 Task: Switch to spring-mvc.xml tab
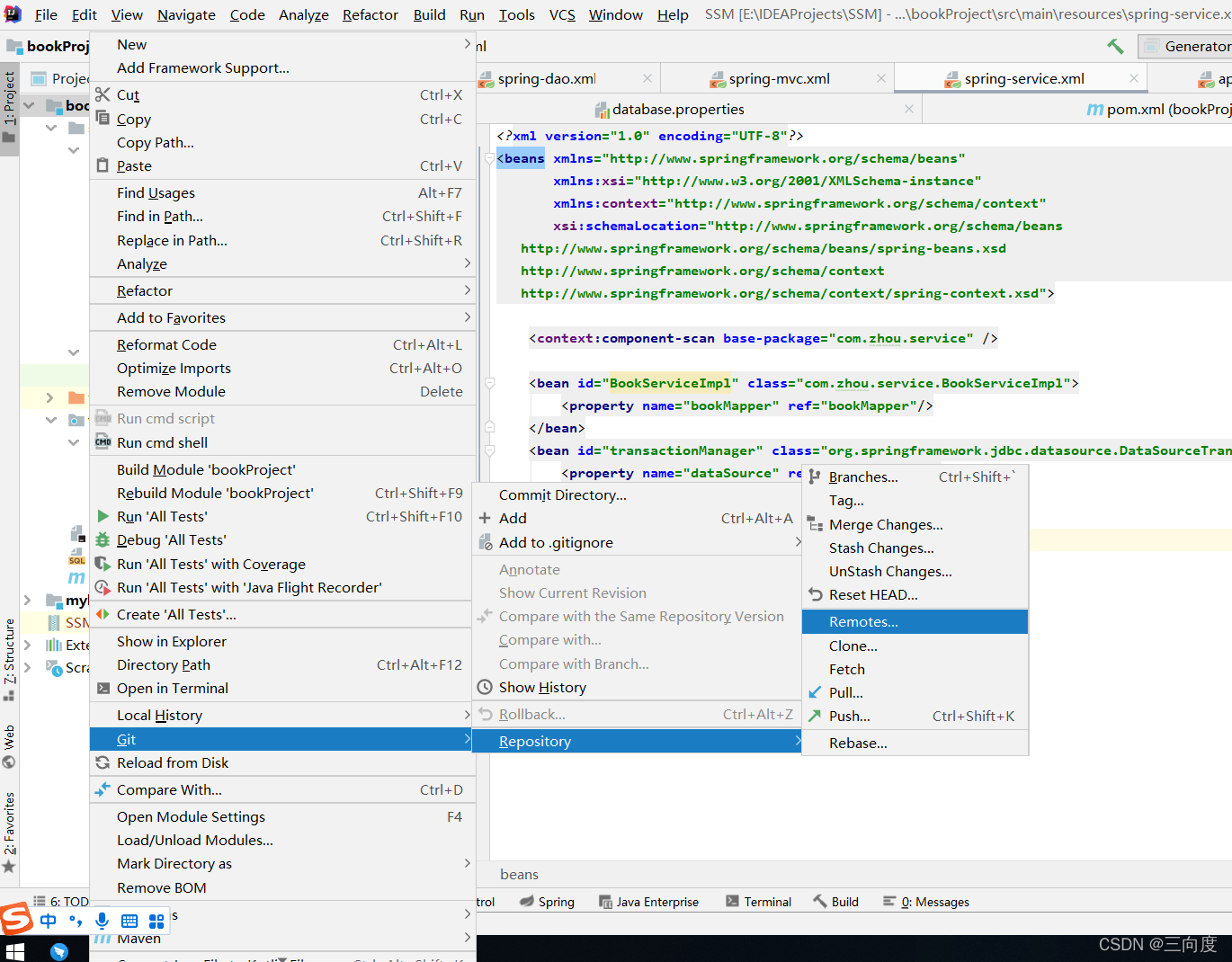[x=779, y=78]
